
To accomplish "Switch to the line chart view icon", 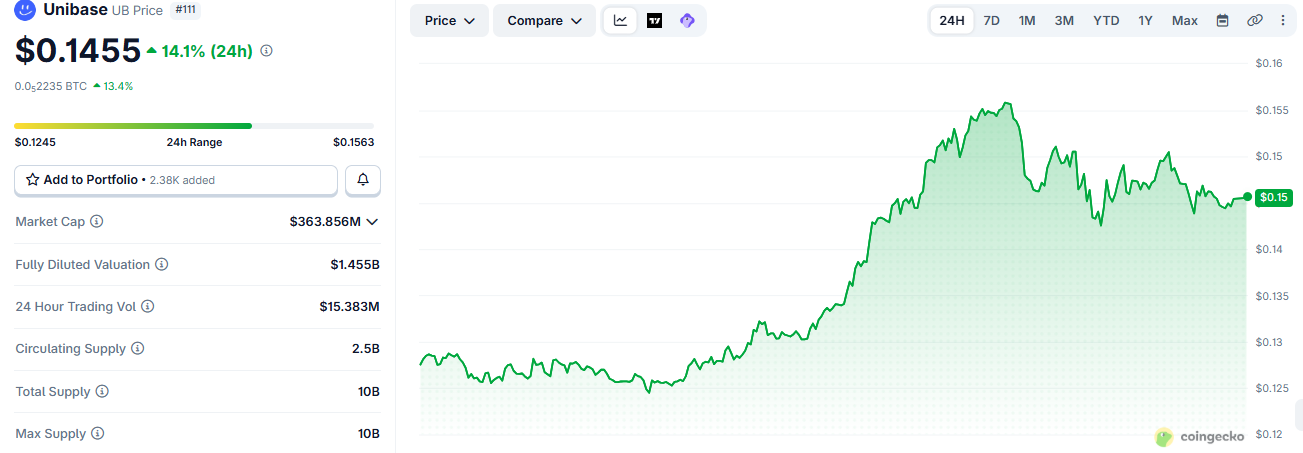I will tap(620, 20).
